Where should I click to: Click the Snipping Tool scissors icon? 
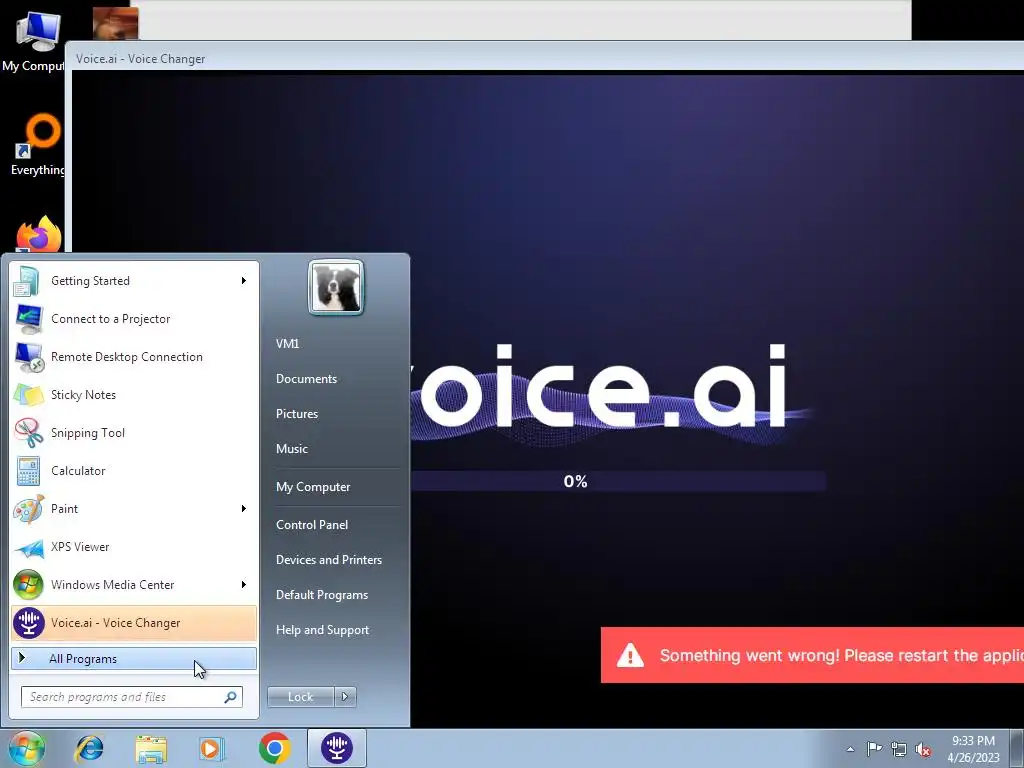pos(28,433)
